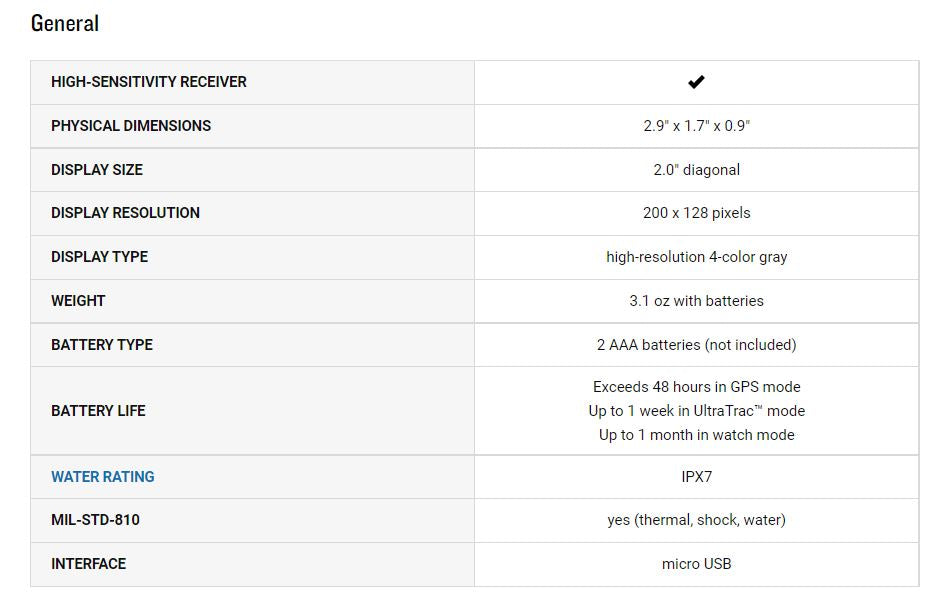934x615 pixels.
Task: Click the checkmark icon for High-Sensitivity Receiver
Action: point(696,82)
